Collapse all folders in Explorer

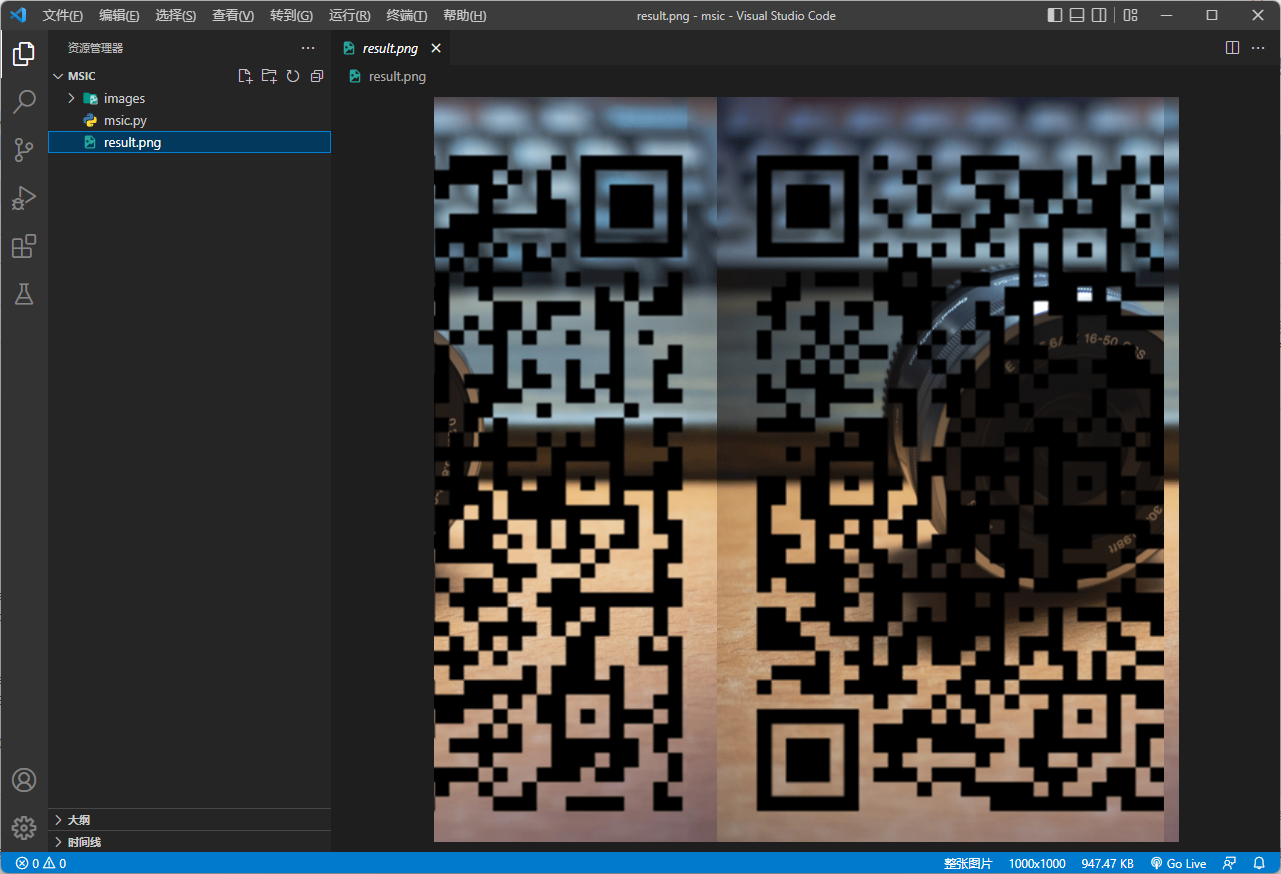pyautogui.click(x=317, y=76)
